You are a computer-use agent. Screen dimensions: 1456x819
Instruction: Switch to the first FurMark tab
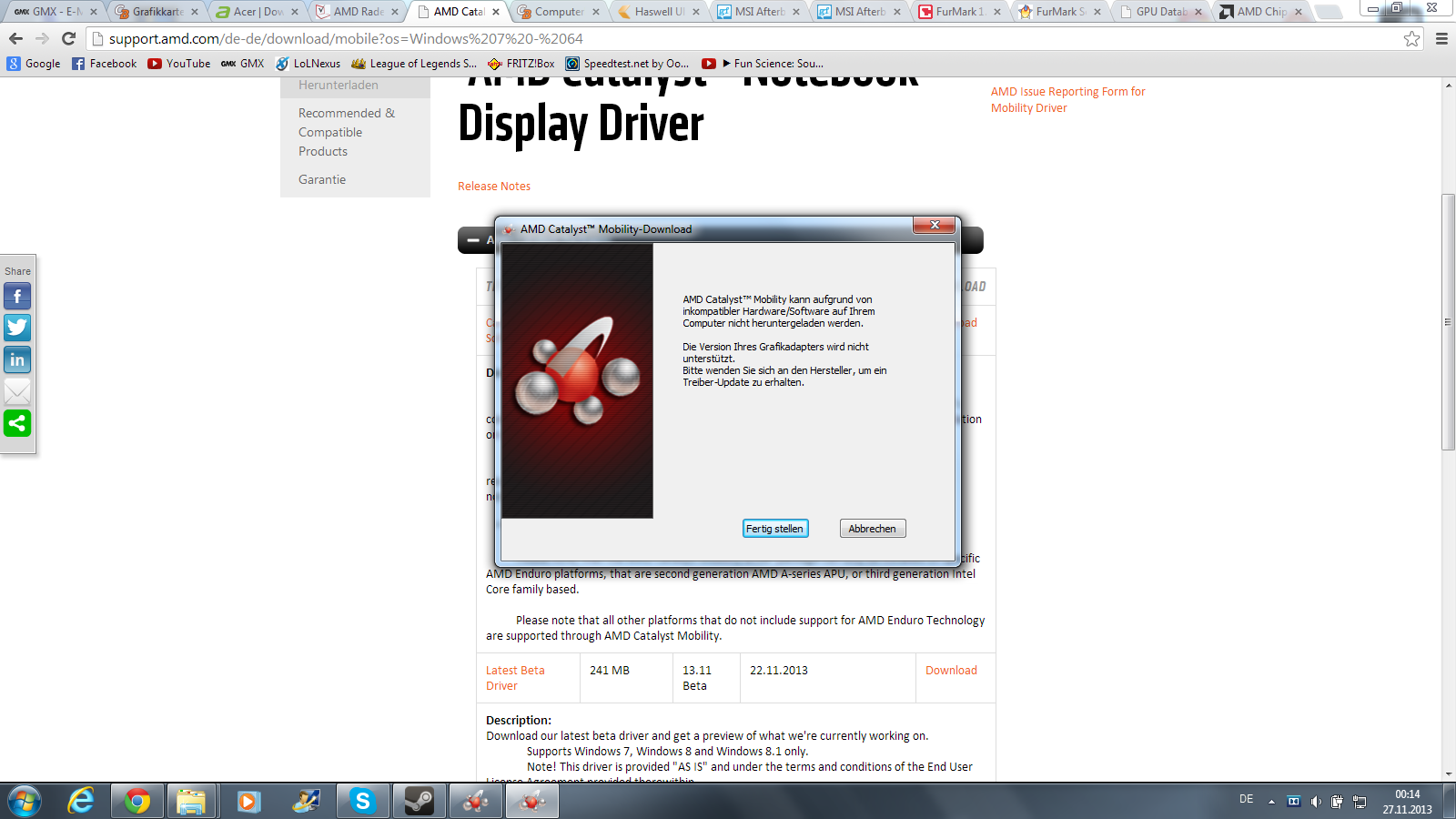[x=960, y=12]
